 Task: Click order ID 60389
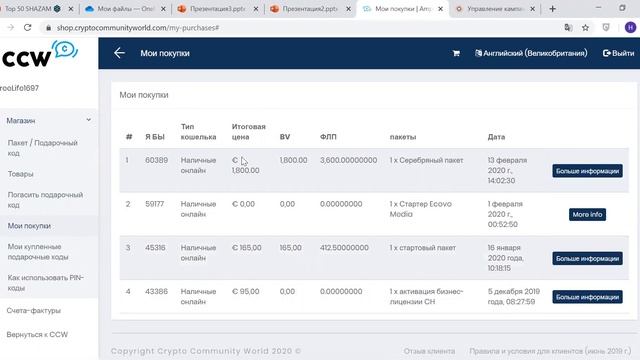coord(156,160)
